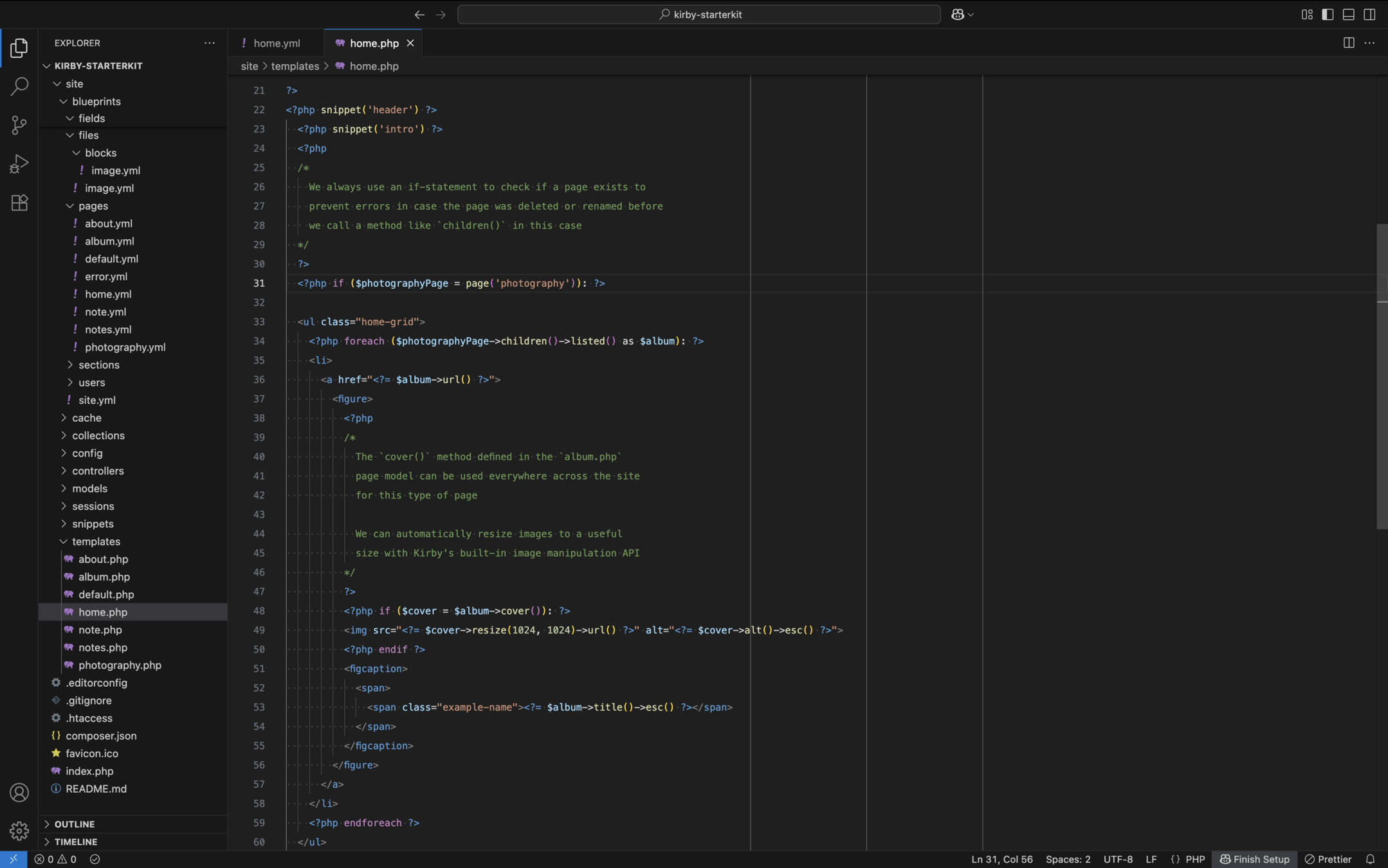
Task: Expand the OUTLINE section
Action: (x=75, y=824)
